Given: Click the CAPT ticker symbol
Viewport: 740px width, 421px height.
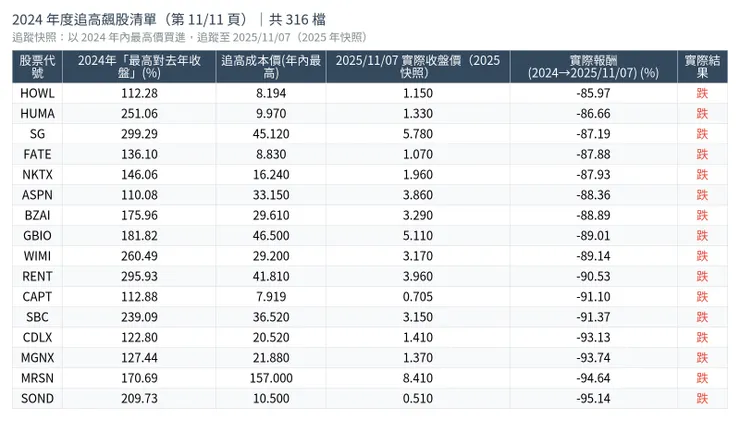Looking at the screenshot, I should click(37, 297).
